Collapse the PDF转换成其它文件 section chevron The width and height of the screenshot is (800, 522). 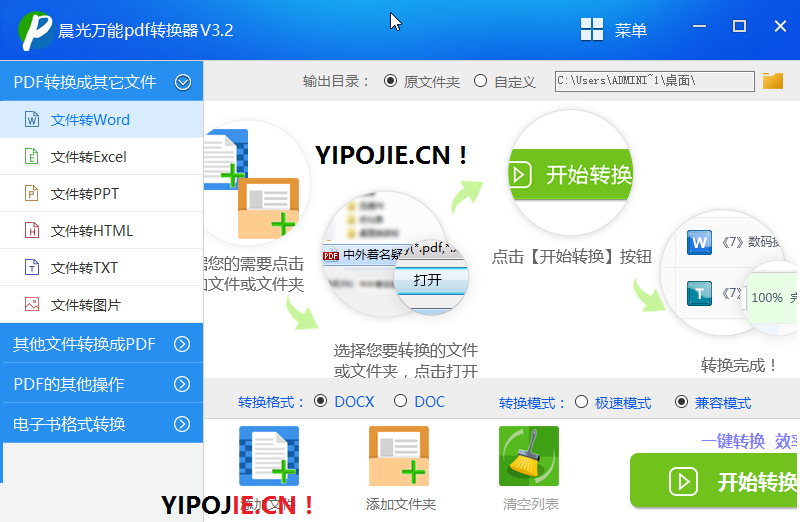(x=183, y=82)
